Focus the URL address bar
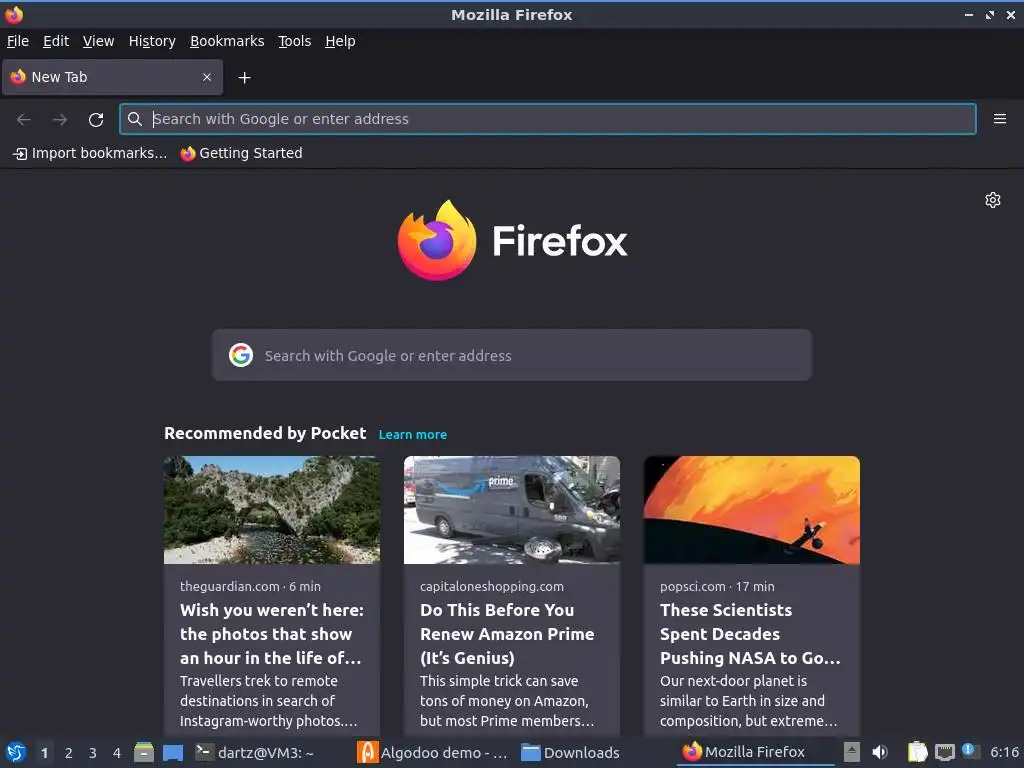 point(547,119)
